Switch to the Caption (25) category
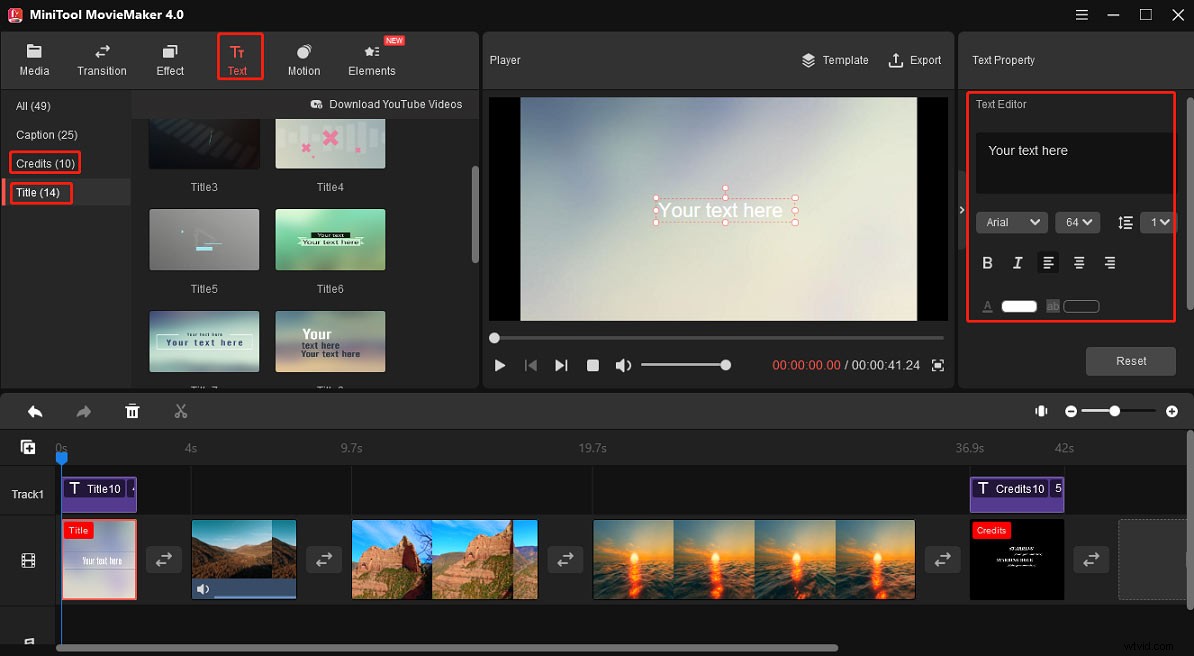1194x656 pixels. coord(44,134)
